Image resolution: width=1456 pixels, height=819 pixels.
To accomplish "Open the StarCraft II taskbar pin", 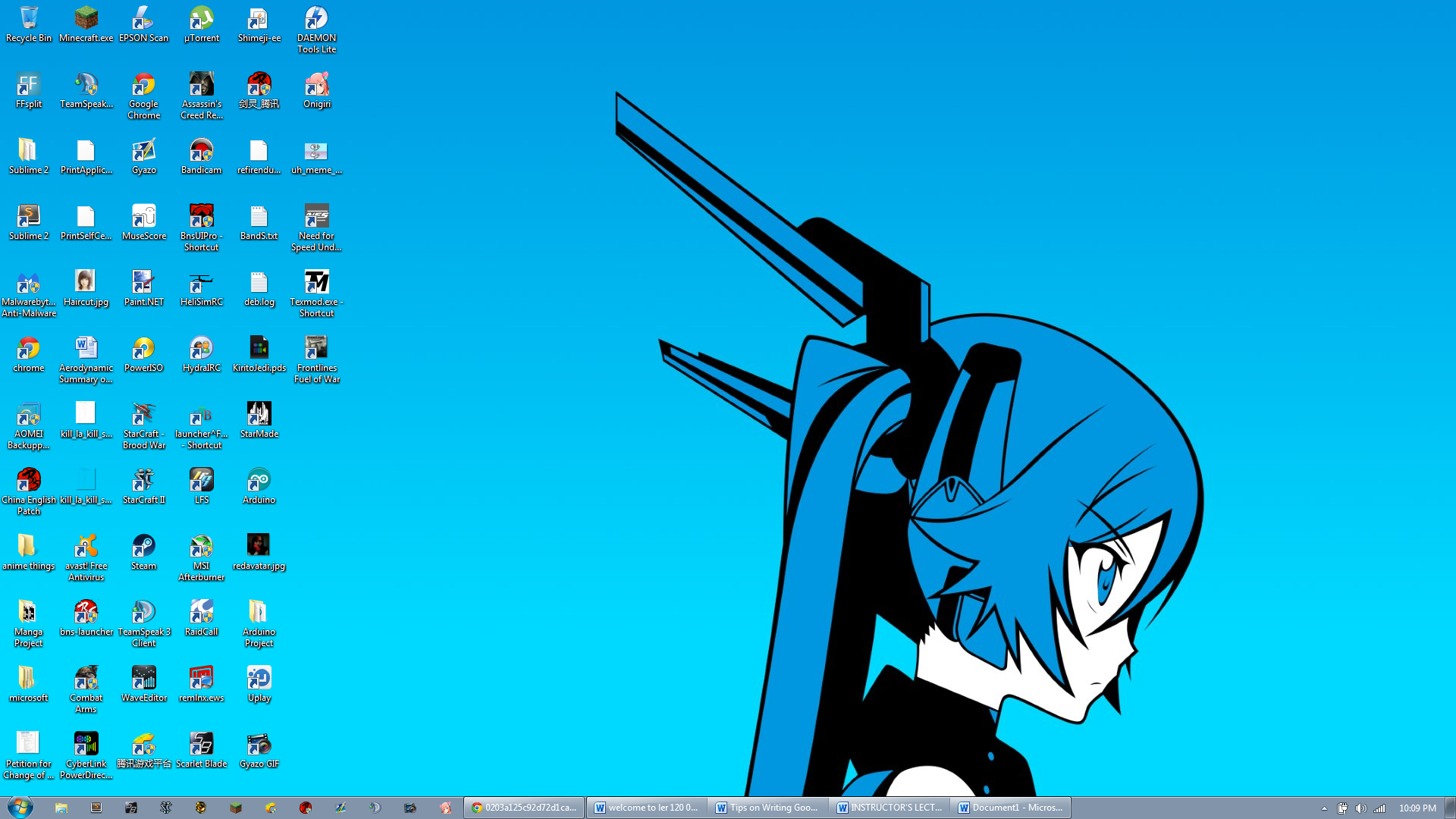I will pos(166,808).
